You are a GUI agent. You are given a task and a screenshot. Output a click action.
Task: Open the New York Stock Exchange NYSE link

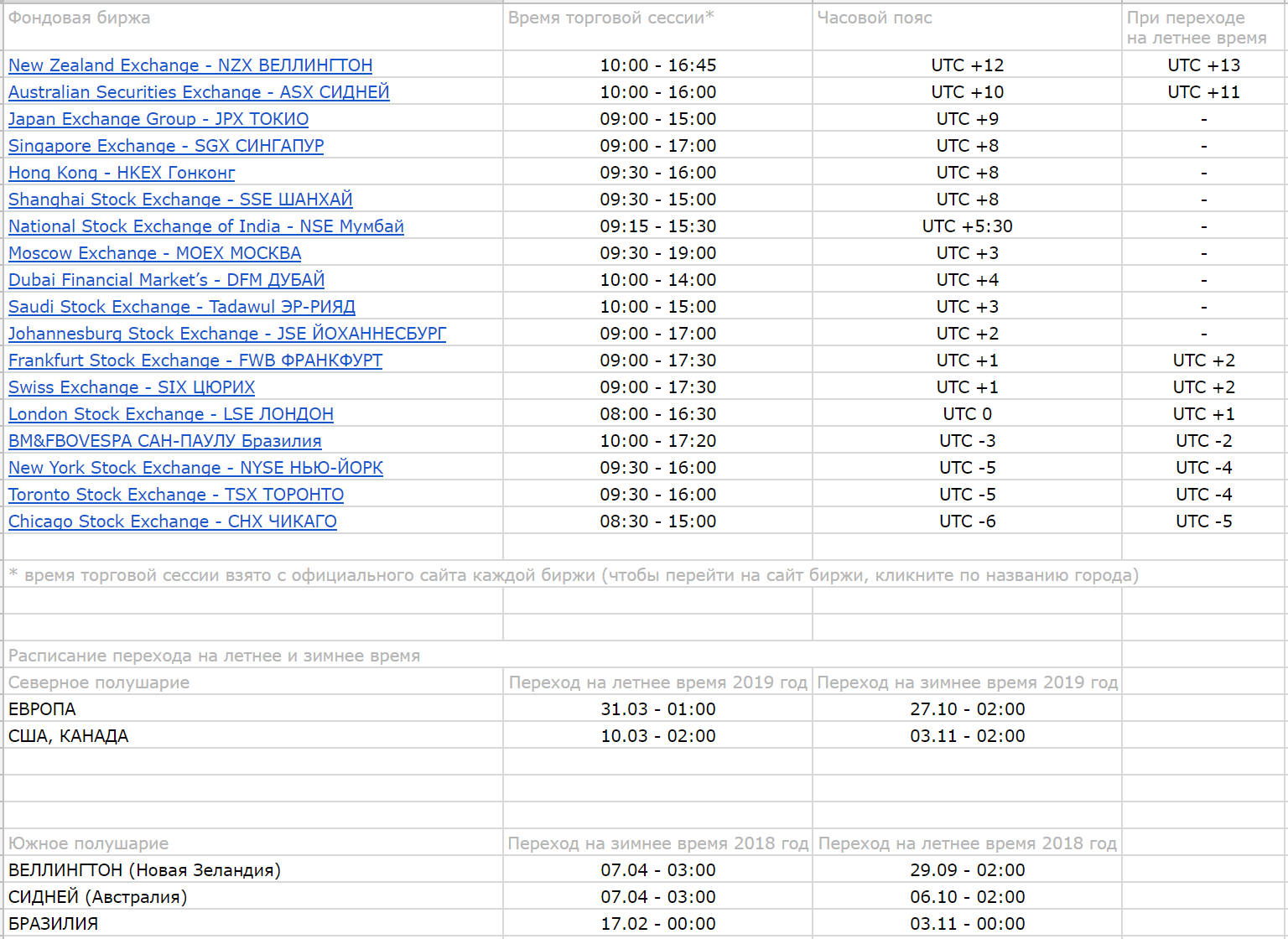pos(195,468)
